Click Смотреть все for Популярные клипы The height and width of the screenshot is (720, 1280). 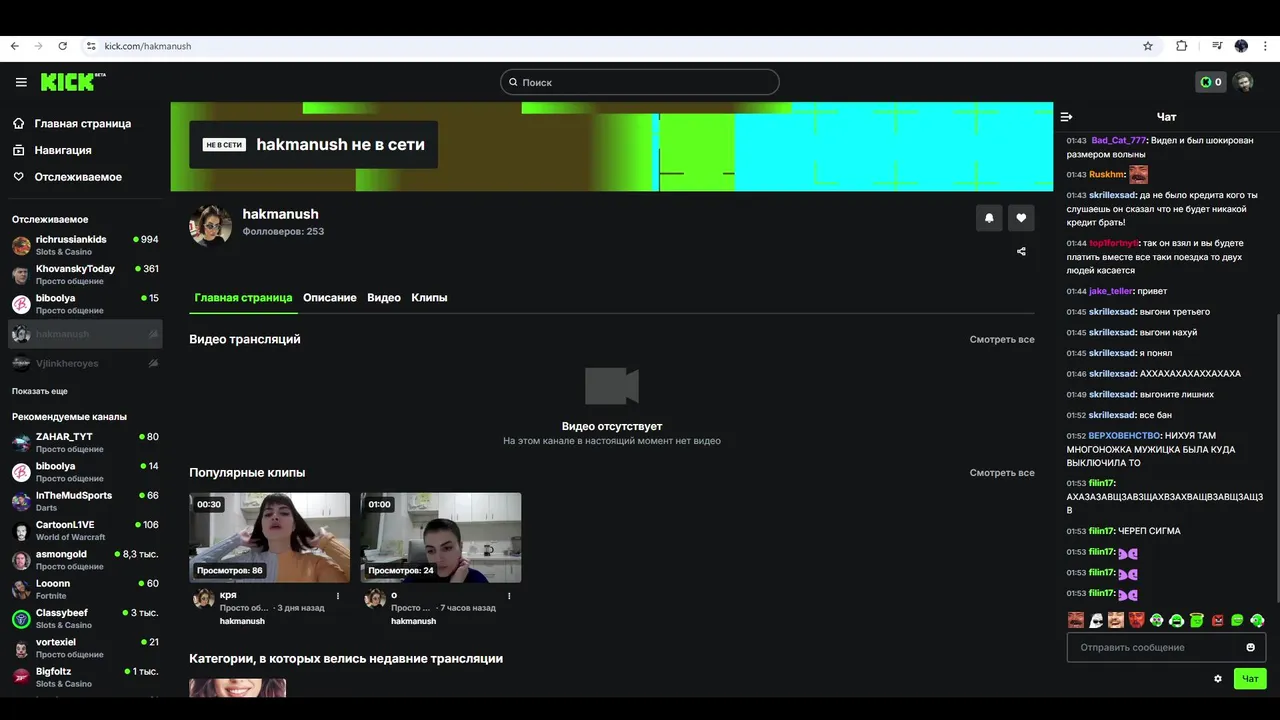click(x=1002, y=473)
